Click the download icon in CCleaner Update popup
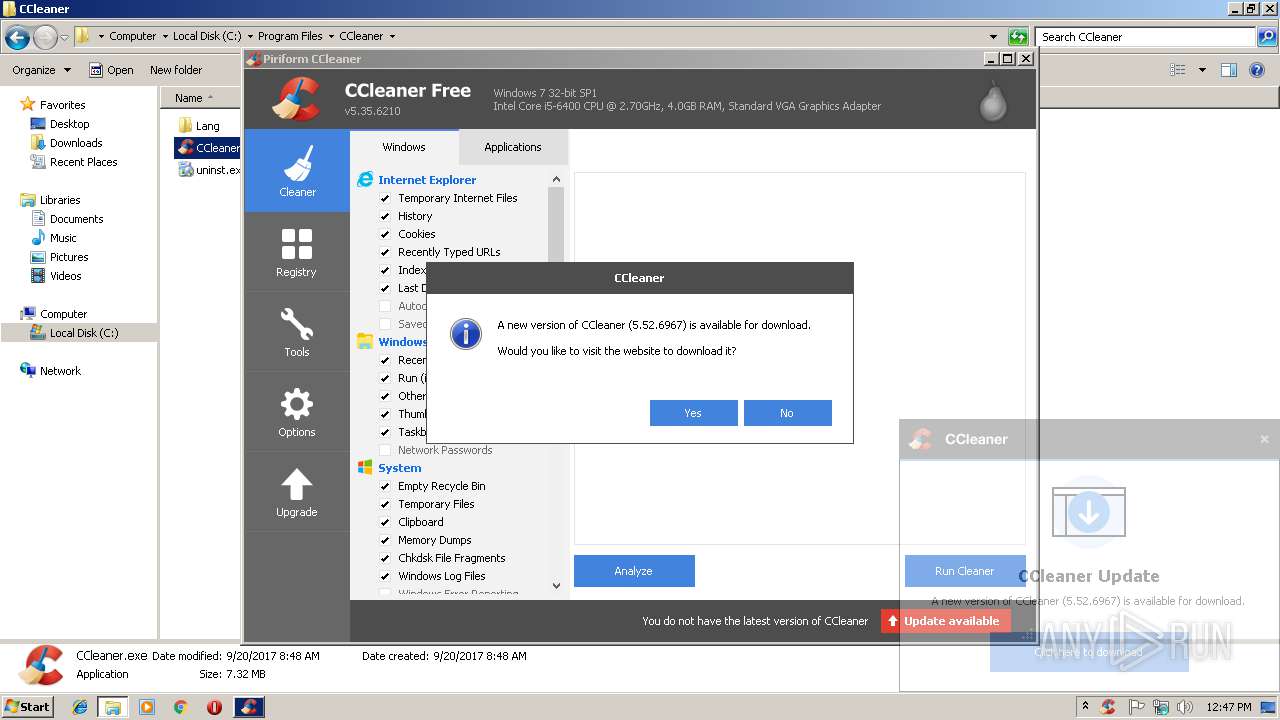The width and height of the screenshot is (1280, 720). coord(1089,512)
